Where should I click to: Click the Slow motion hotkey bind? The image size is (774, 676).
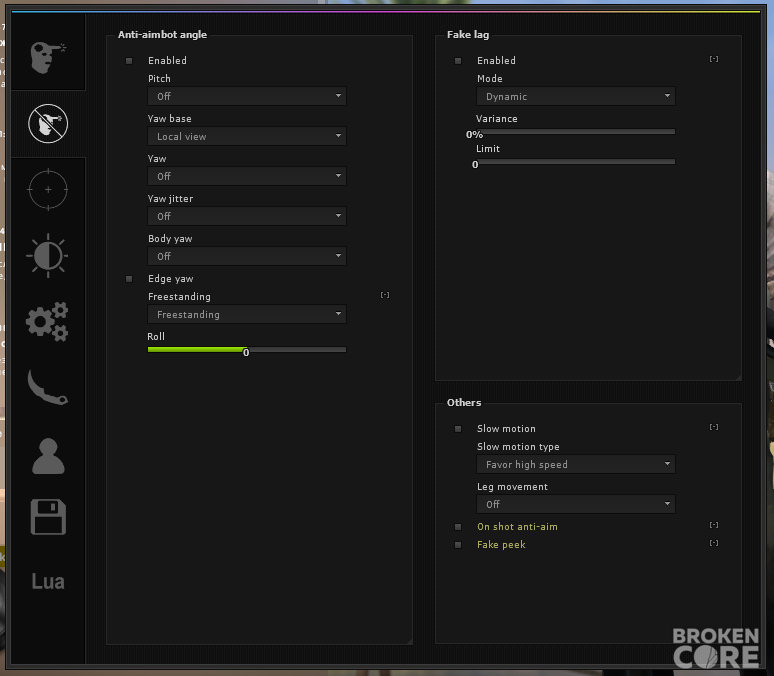click(x=714, y=427)
